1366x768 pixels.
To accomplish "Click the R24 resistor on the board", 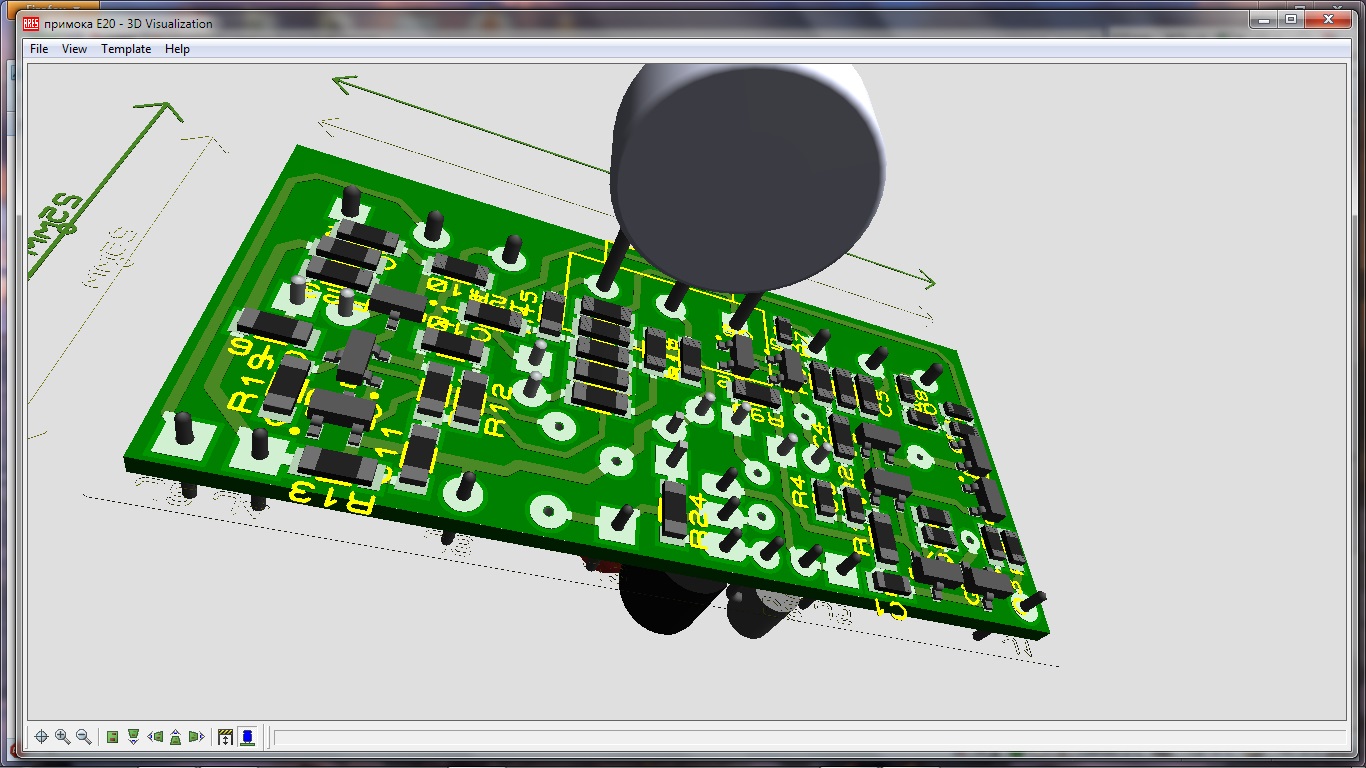I will pos(675,508).
